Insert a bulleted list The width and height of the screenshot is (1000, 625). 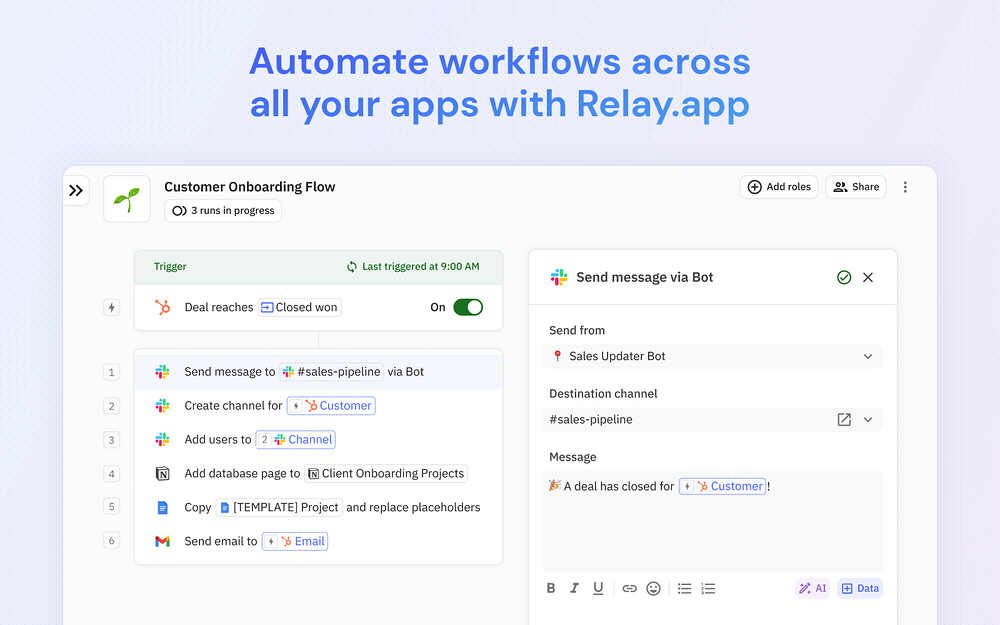tap(684, 589)
